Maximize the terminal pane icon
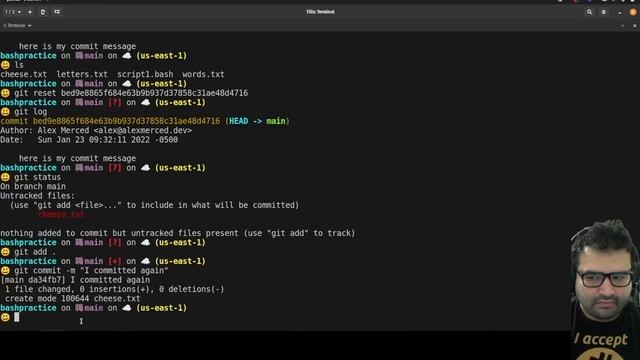 (x=622, y=26)
